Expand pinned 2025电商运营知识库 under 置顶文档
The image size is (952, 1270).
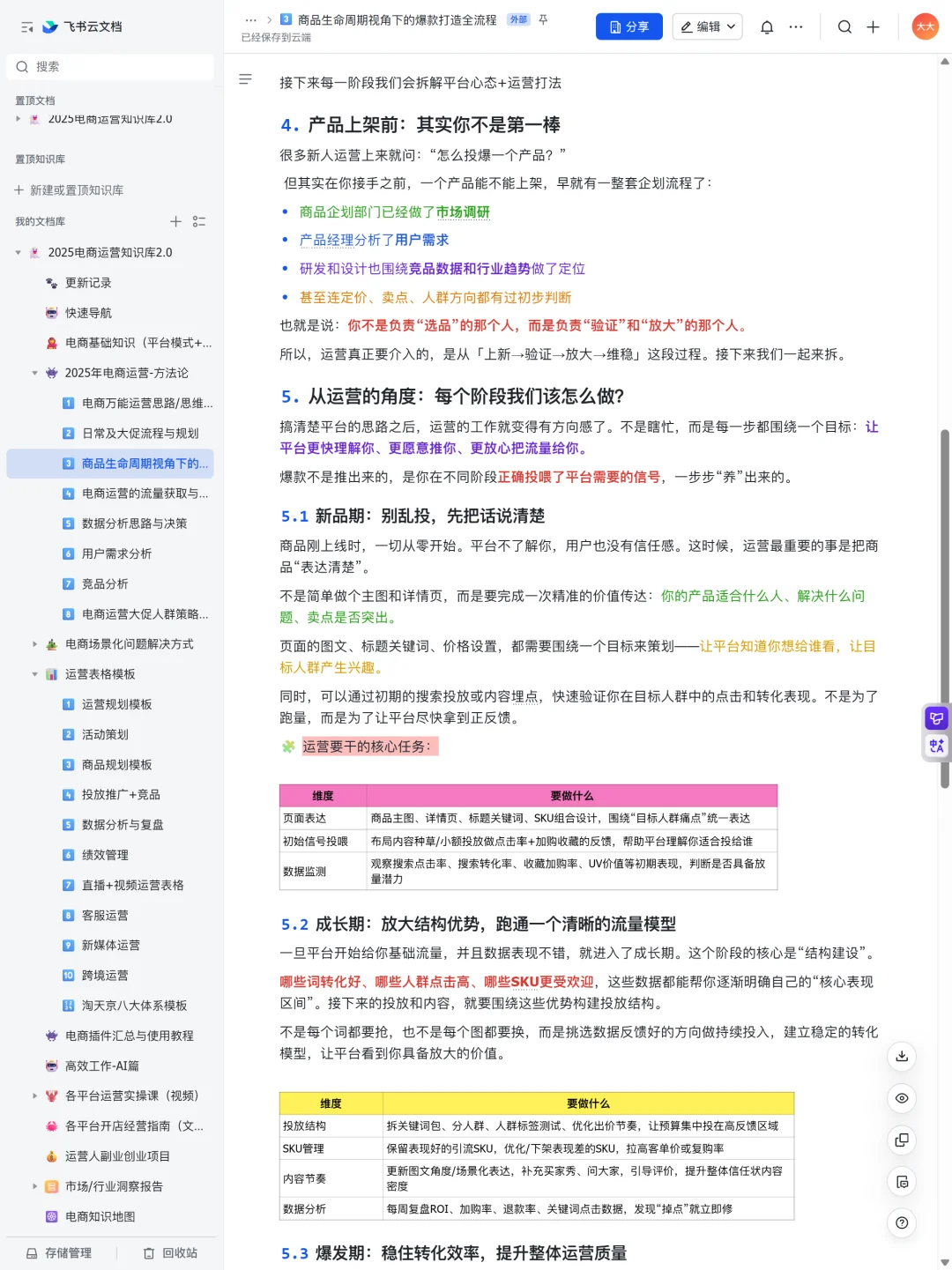19,119
